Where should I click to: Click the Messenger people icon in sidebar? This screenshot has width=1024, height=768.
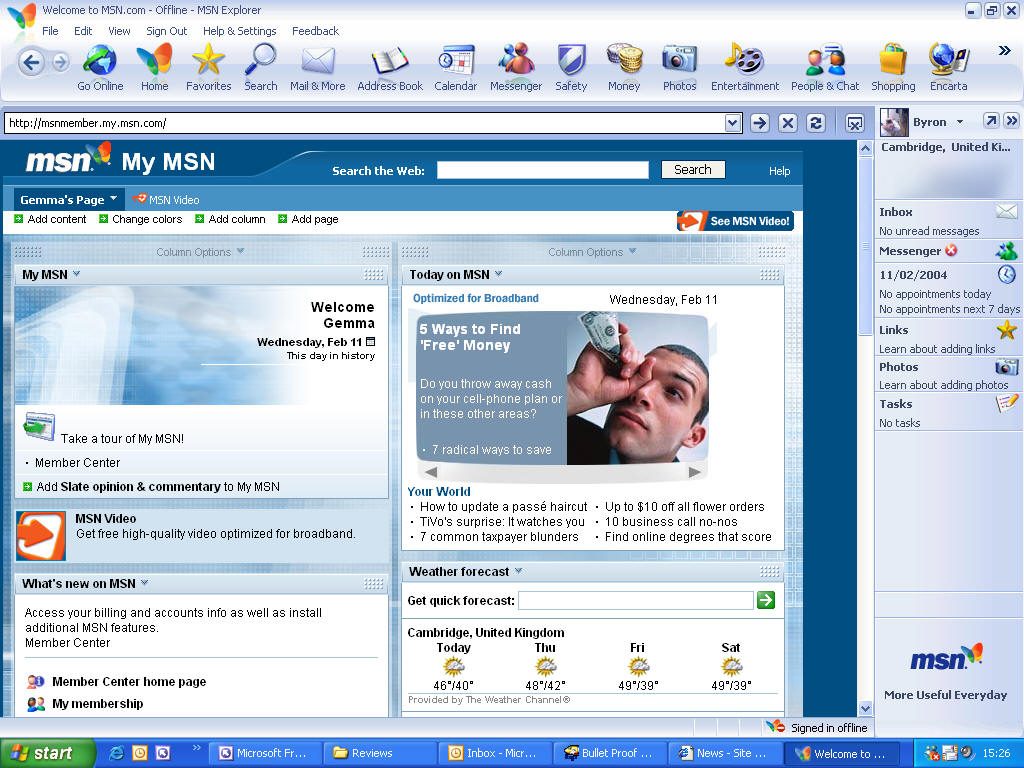[1006, 251]
